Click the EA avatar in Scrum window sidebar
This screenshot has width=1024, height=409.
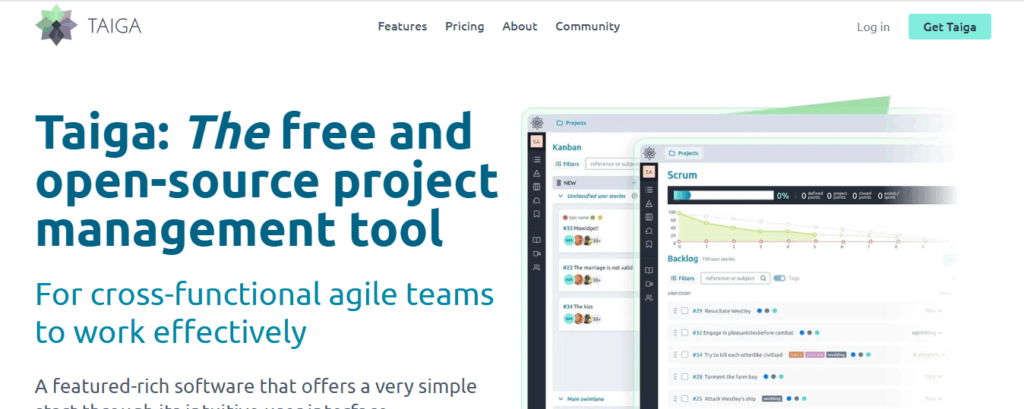point(648,172)
